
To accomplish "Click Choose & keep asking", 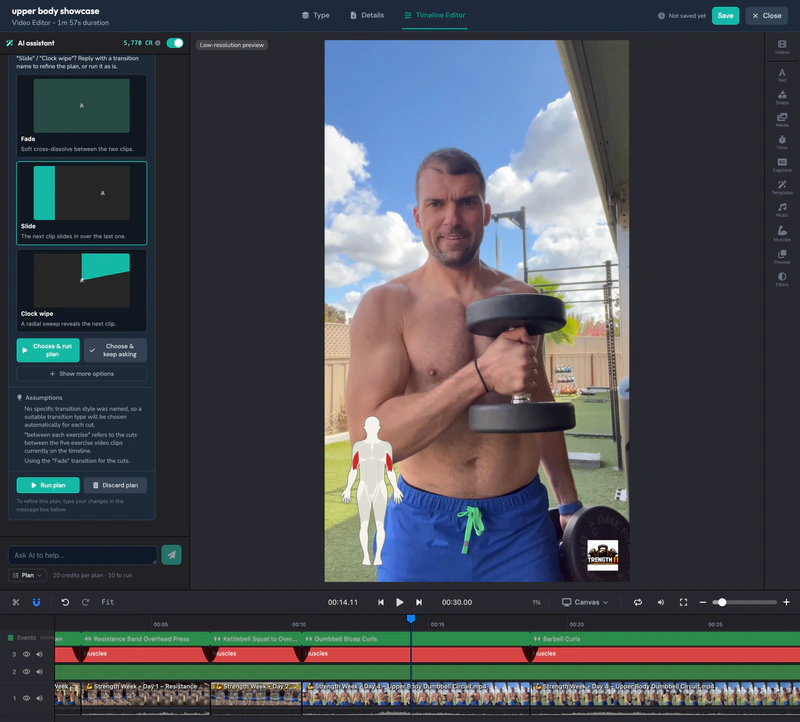I will [x=115, y=350].
